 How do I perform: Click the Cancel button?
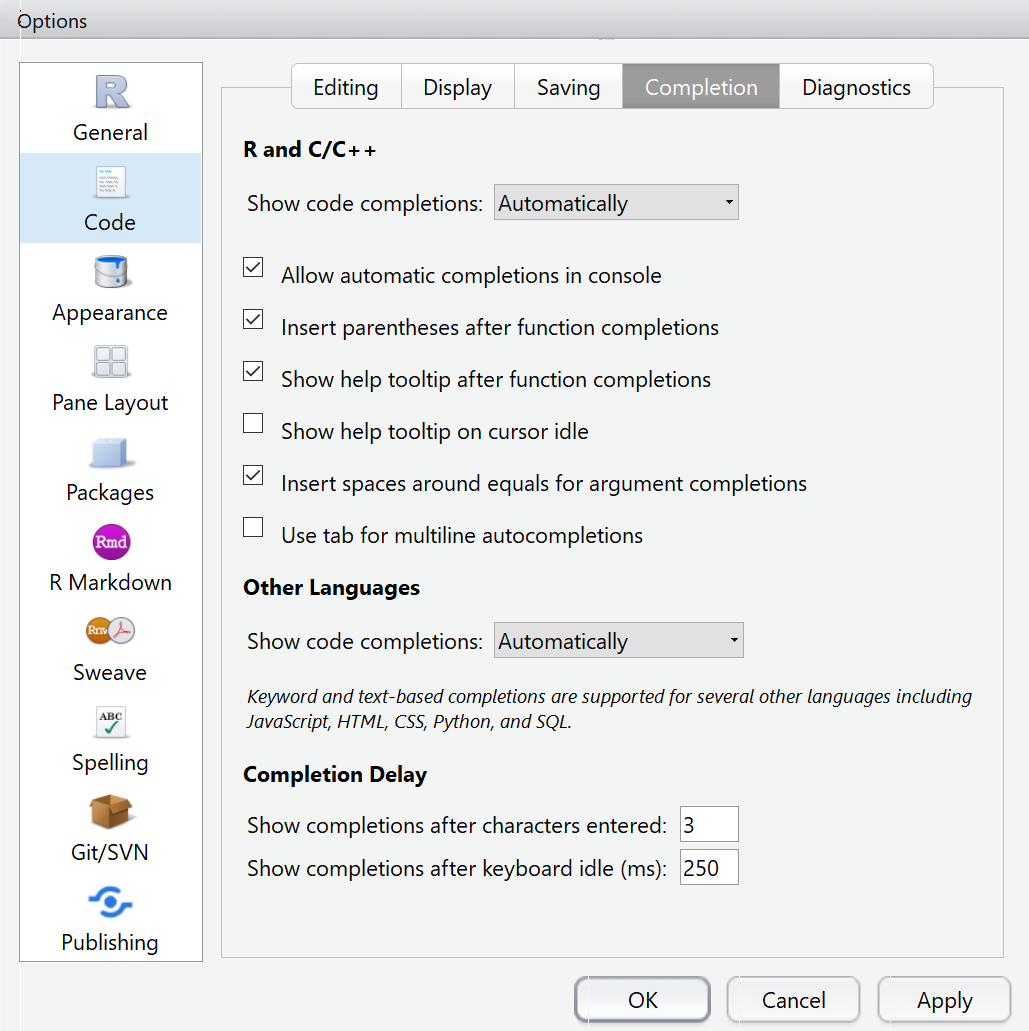tap(793, 1000)
